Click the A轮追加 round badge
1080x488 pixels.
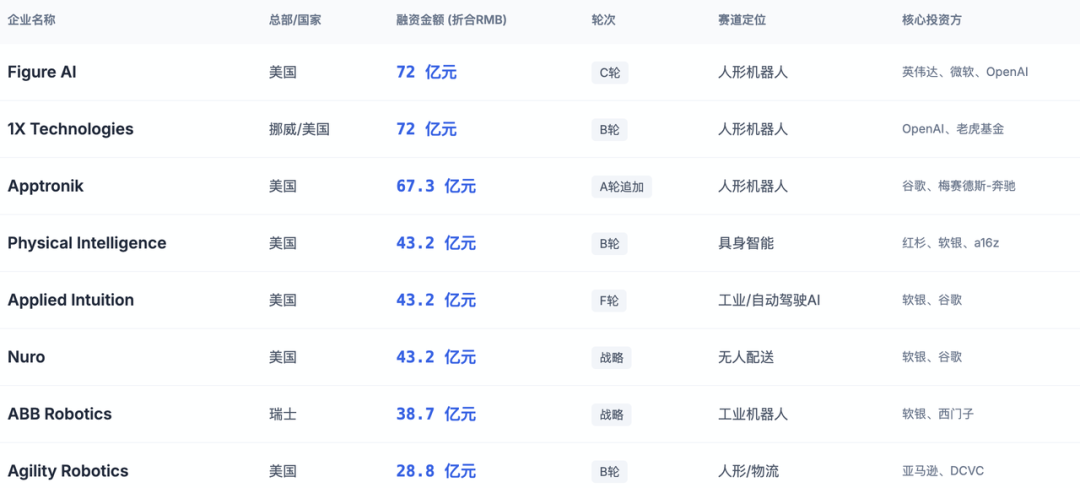click(x=621, y=187)
